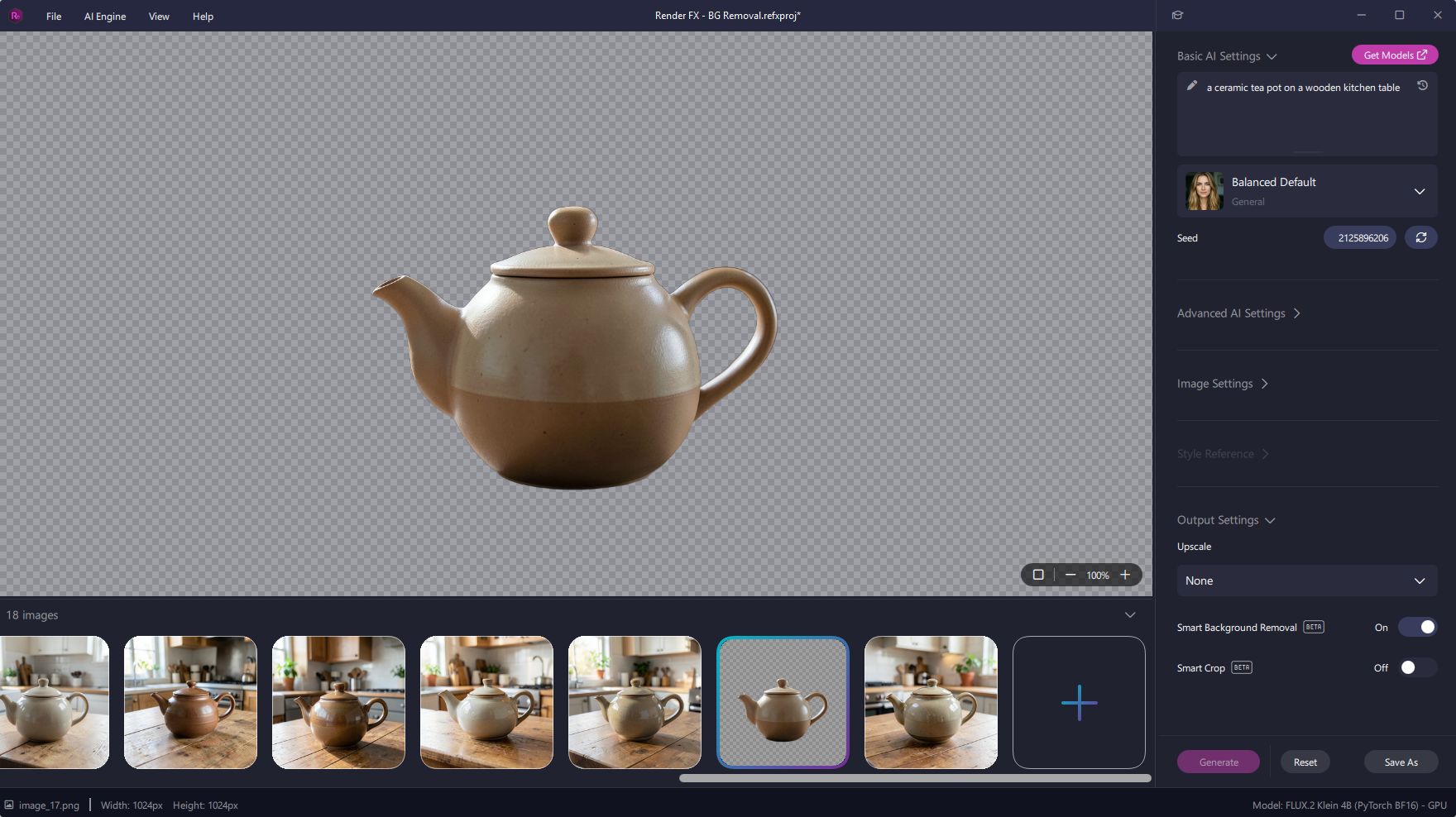
Task: Open the Upscale None dropdown
Action: click(1307, 580)
